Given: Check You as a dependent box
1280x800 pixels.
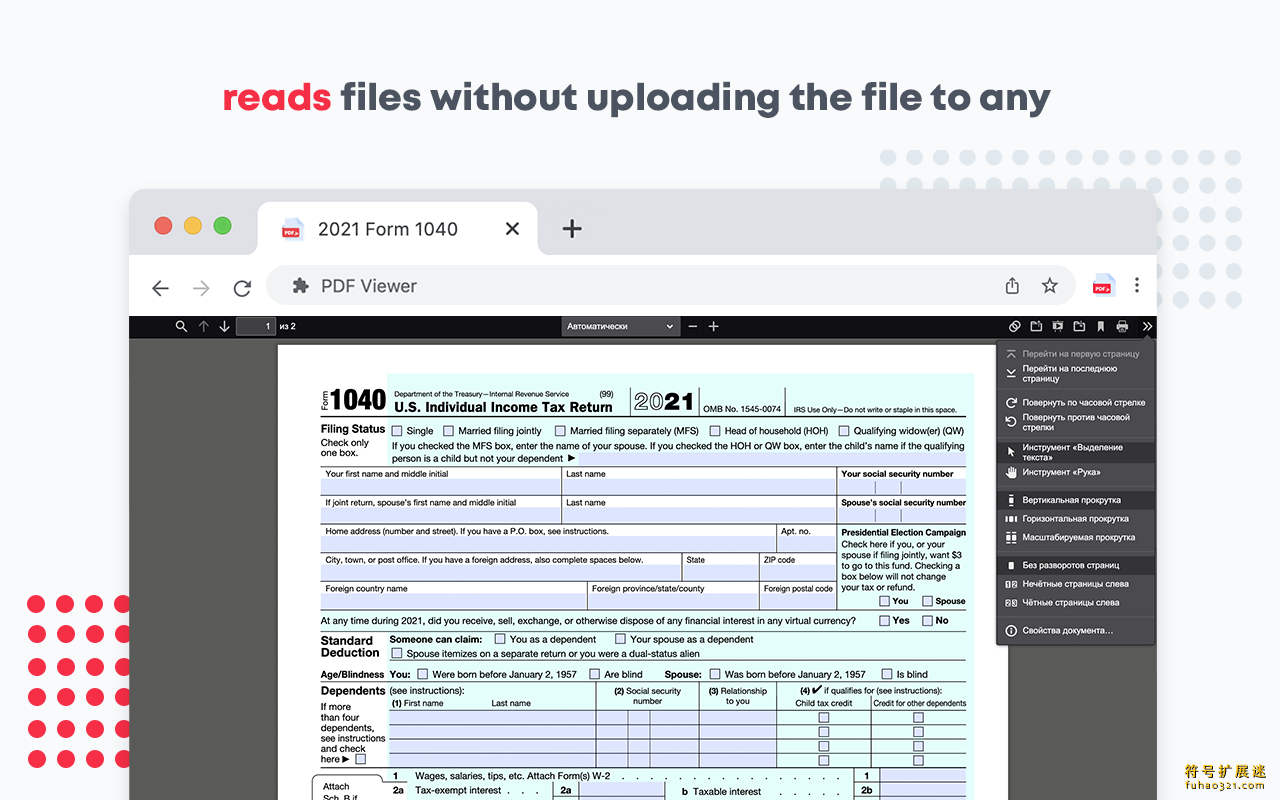Looking at the screenshot, I should 500,639.
